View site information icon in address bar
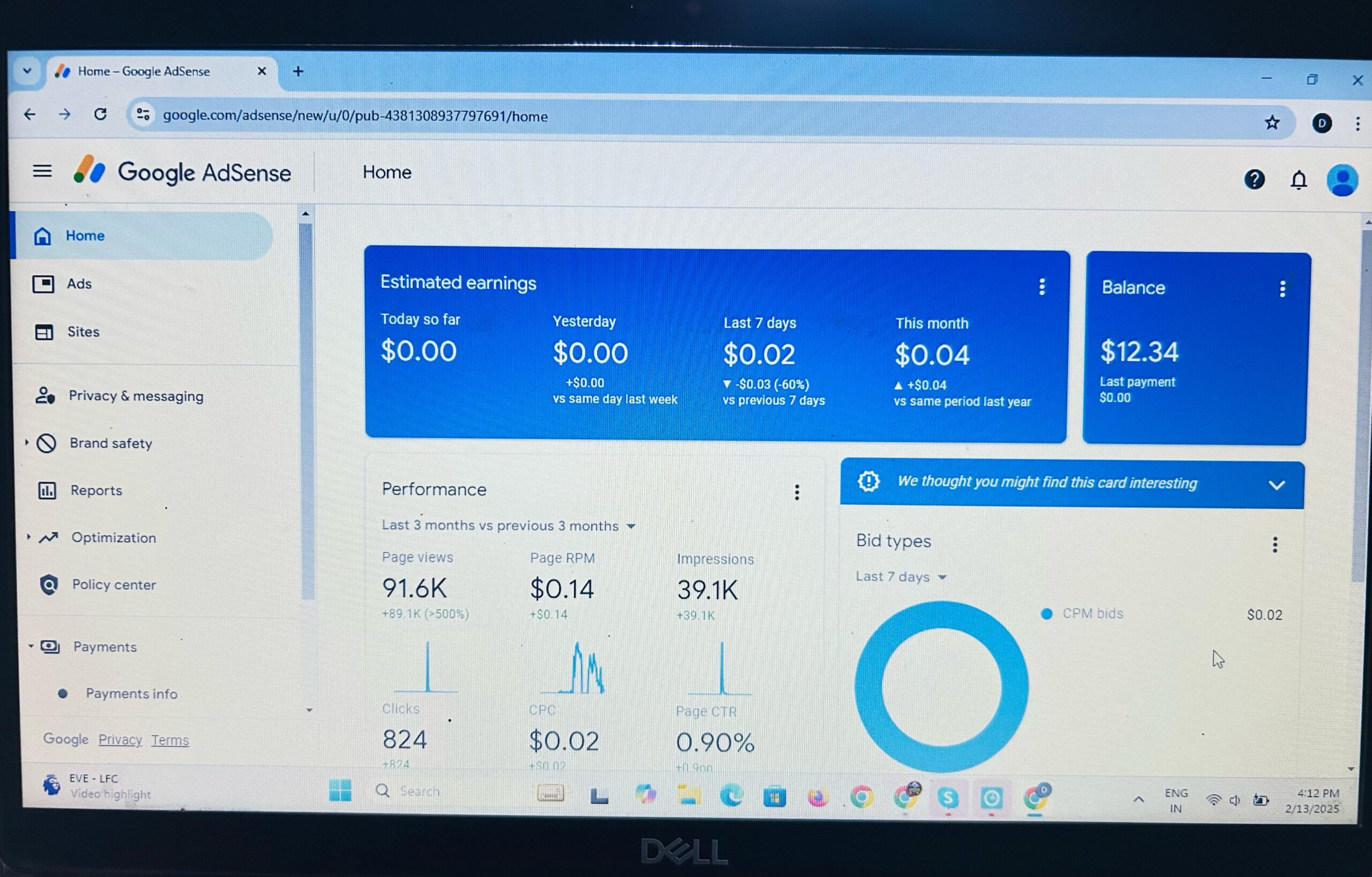This screenshot has width=1372, height=877. click(143, 115)
